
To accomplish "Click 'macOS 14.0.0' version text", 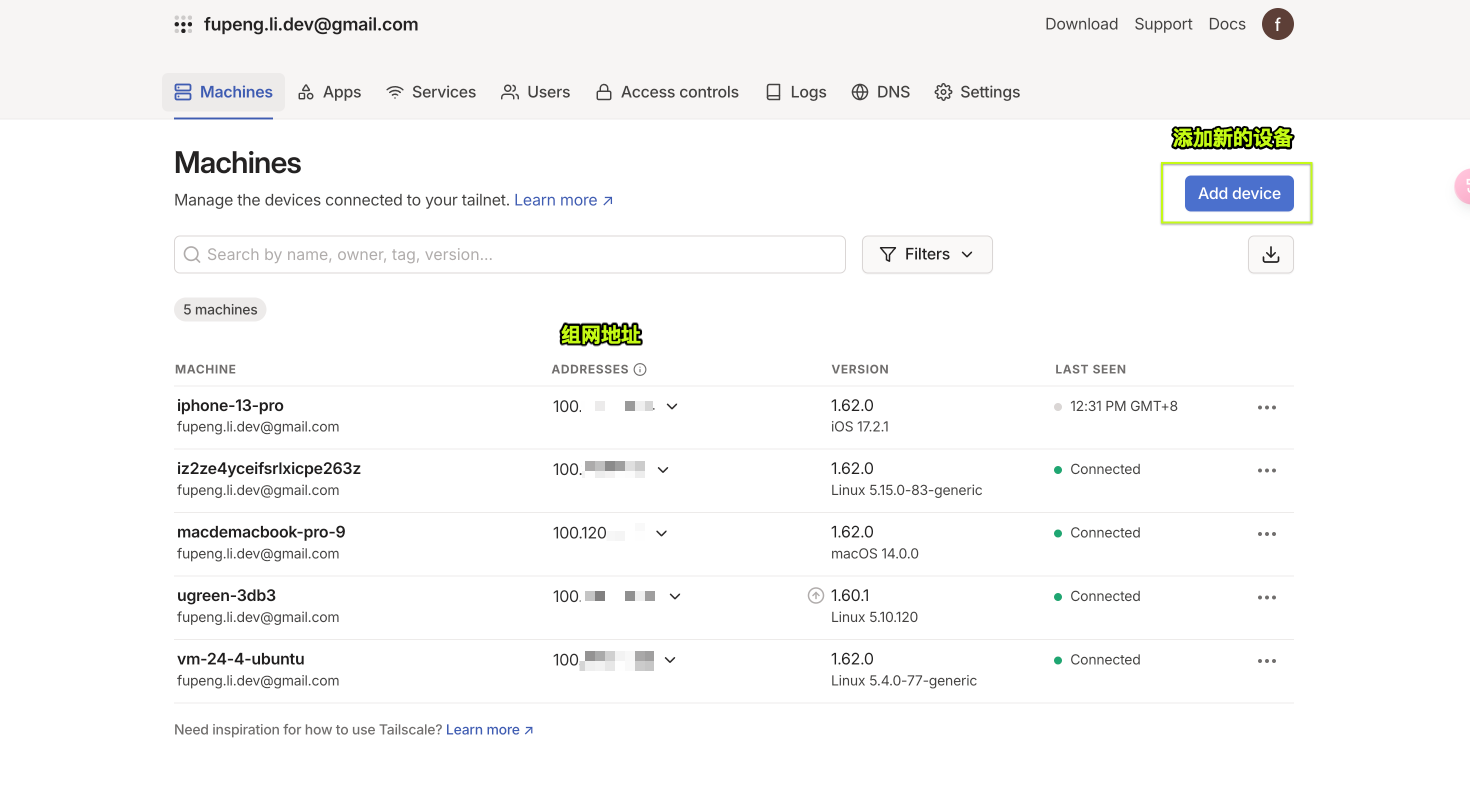I will tap(875, 554).
